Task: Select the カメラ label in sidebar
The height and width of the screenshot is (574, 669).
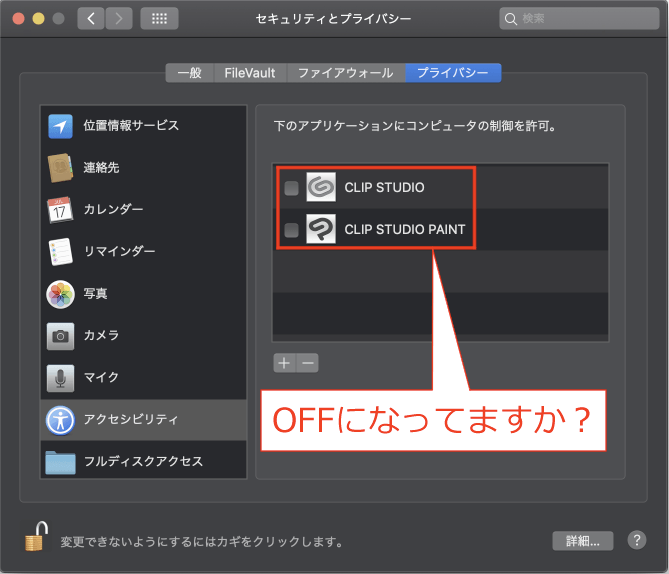Action: coord(101,335)
